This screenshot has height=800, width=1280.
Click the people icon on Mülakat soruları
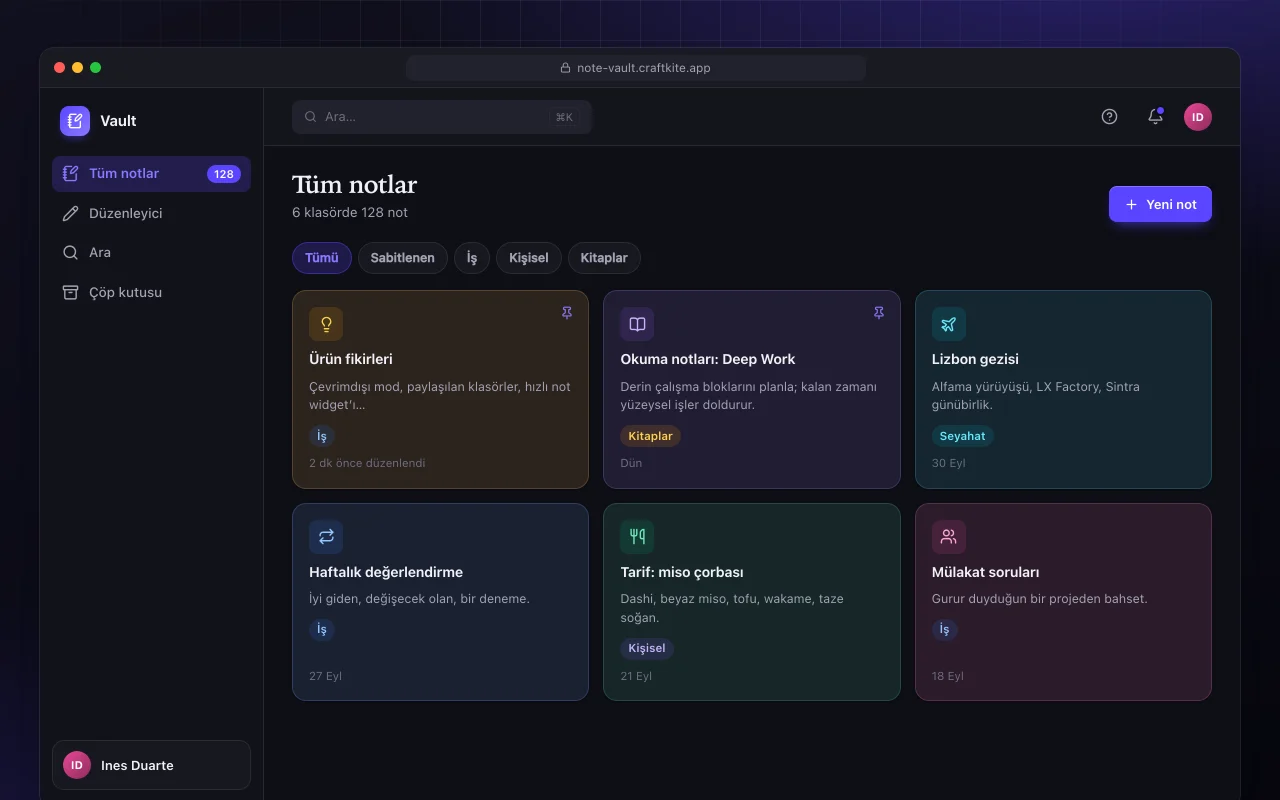click(949, 537)
